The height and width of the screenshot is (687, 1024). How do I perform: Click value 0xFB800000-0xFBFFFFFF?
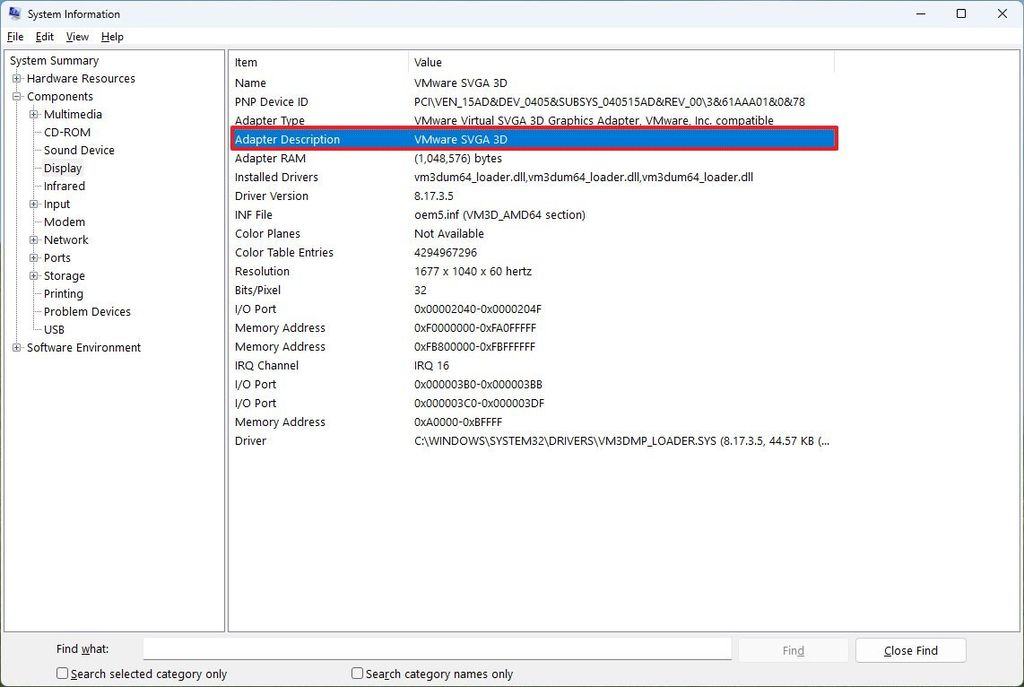(x=474, y=347)
